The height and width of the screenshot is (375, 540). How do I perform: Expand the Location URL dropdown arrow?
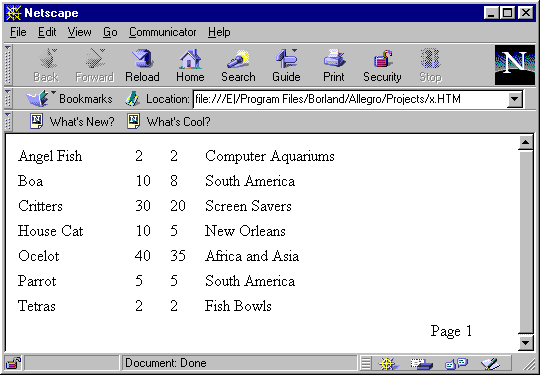(x=515, y=99)
